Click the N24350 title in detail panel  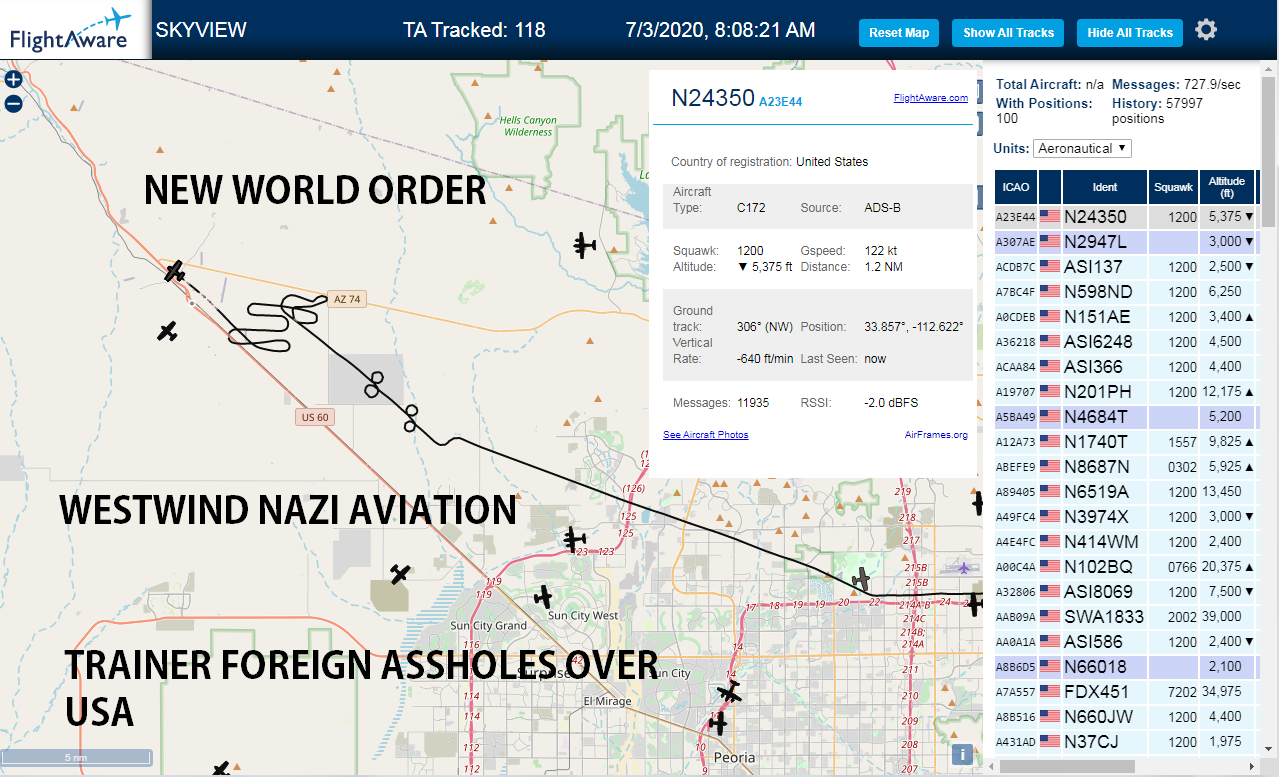pyautogui.click(x=712, y=98)
